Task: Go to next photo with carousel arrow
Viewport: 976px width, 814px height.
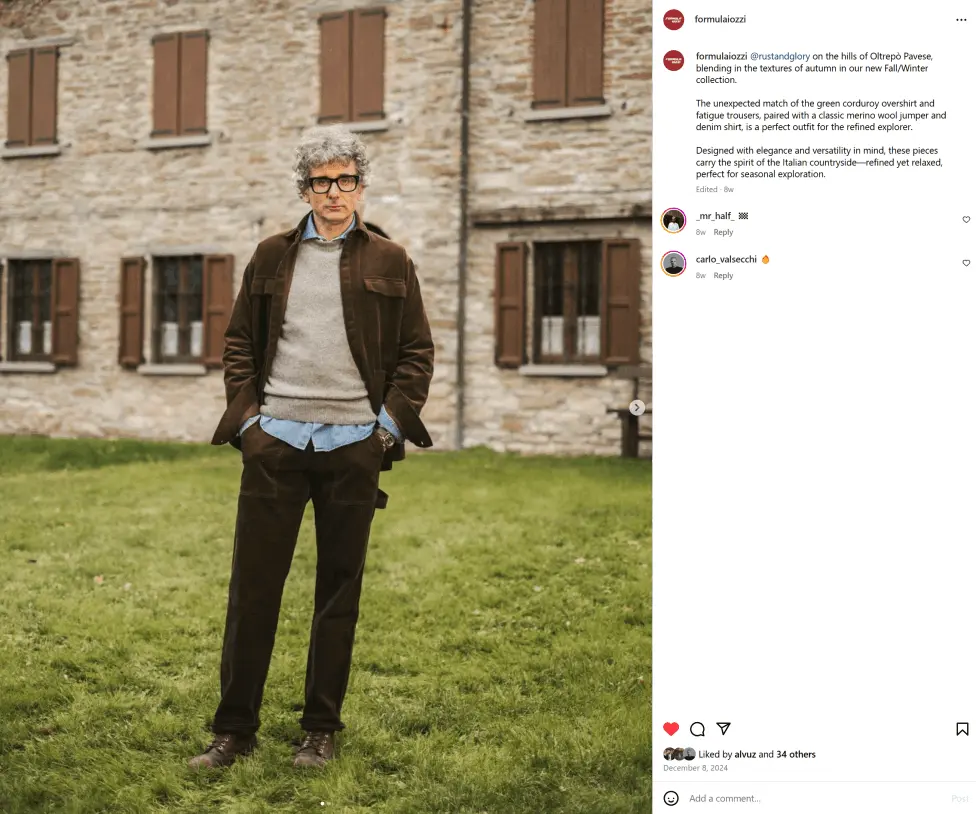Action: [636, 408]
